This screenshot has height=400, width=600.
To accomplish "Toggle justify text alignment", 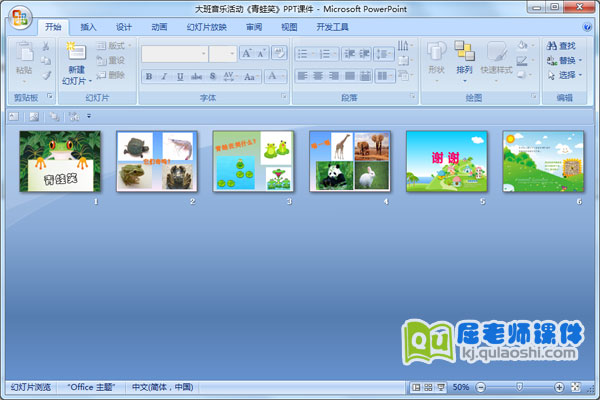I will pyautogui.click(x=349, y=76).
